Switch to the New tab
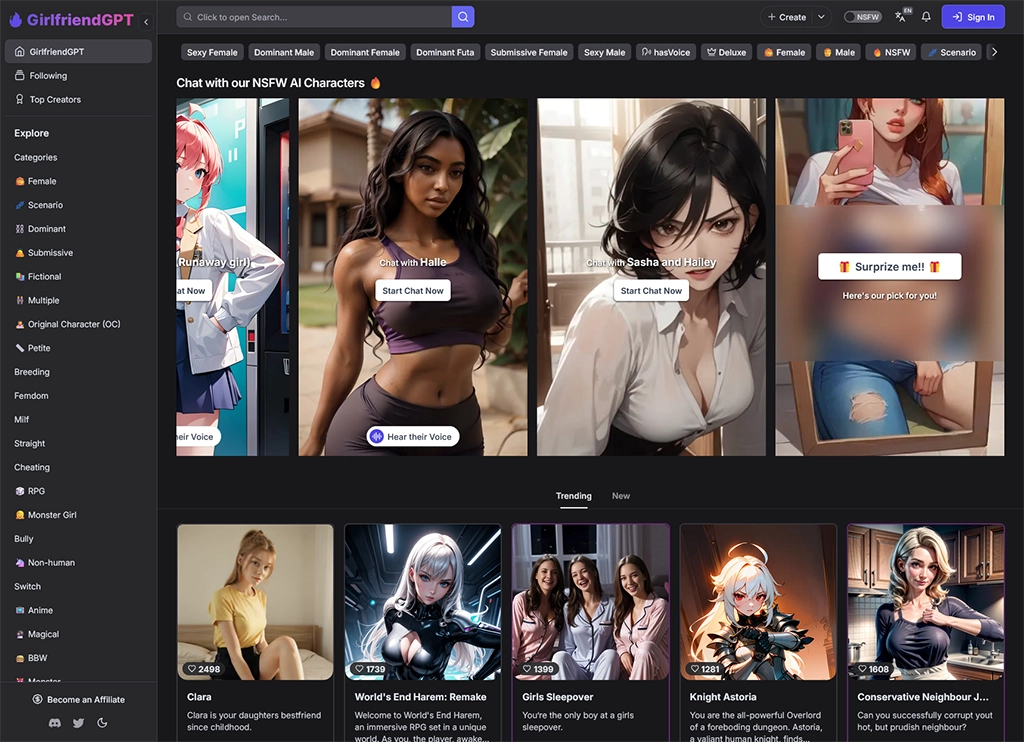Image resolution: width=1024 pixels, height=742 pixels. (x=621, y=496)
